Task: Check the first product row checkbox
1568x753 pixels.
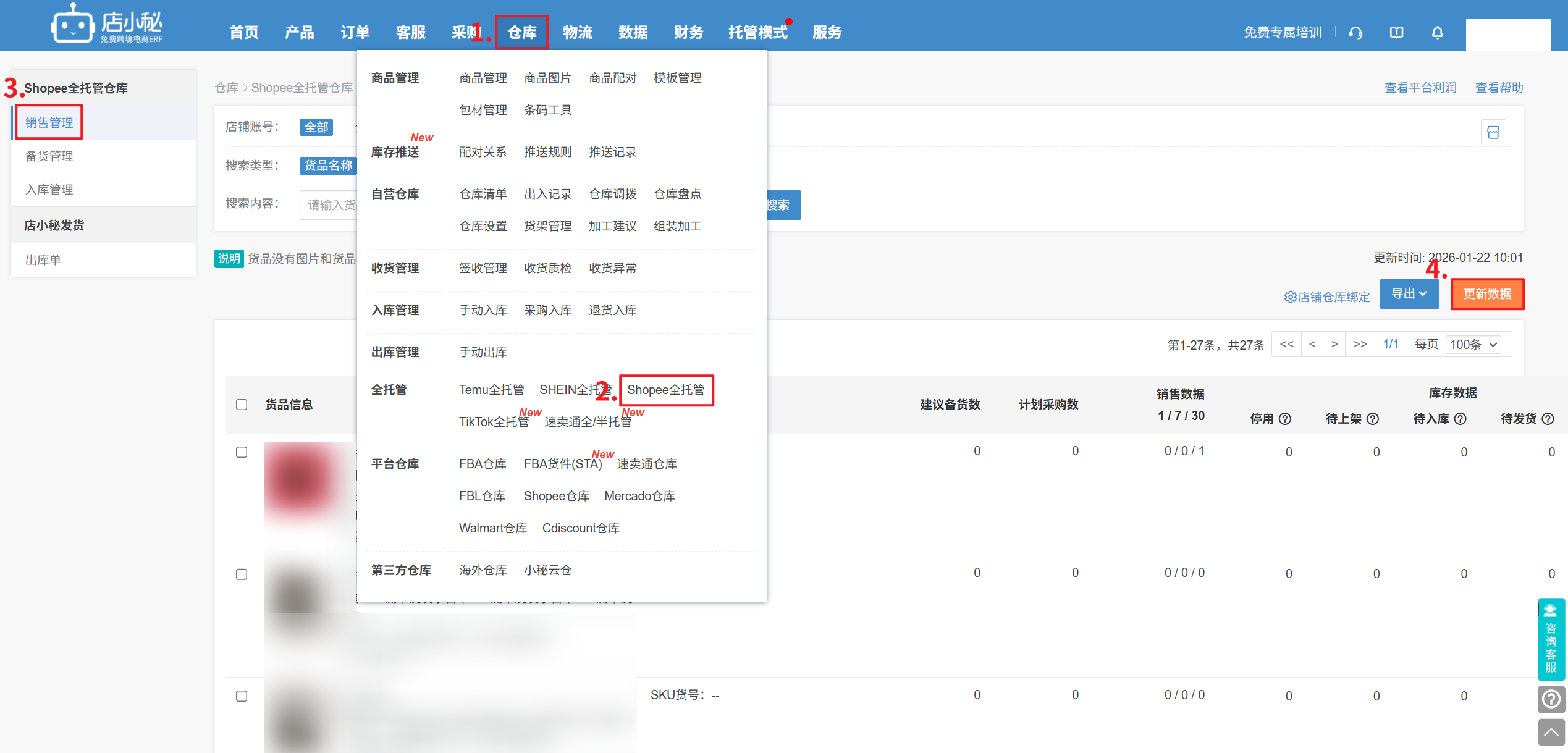Action: (x=242, y=452)
